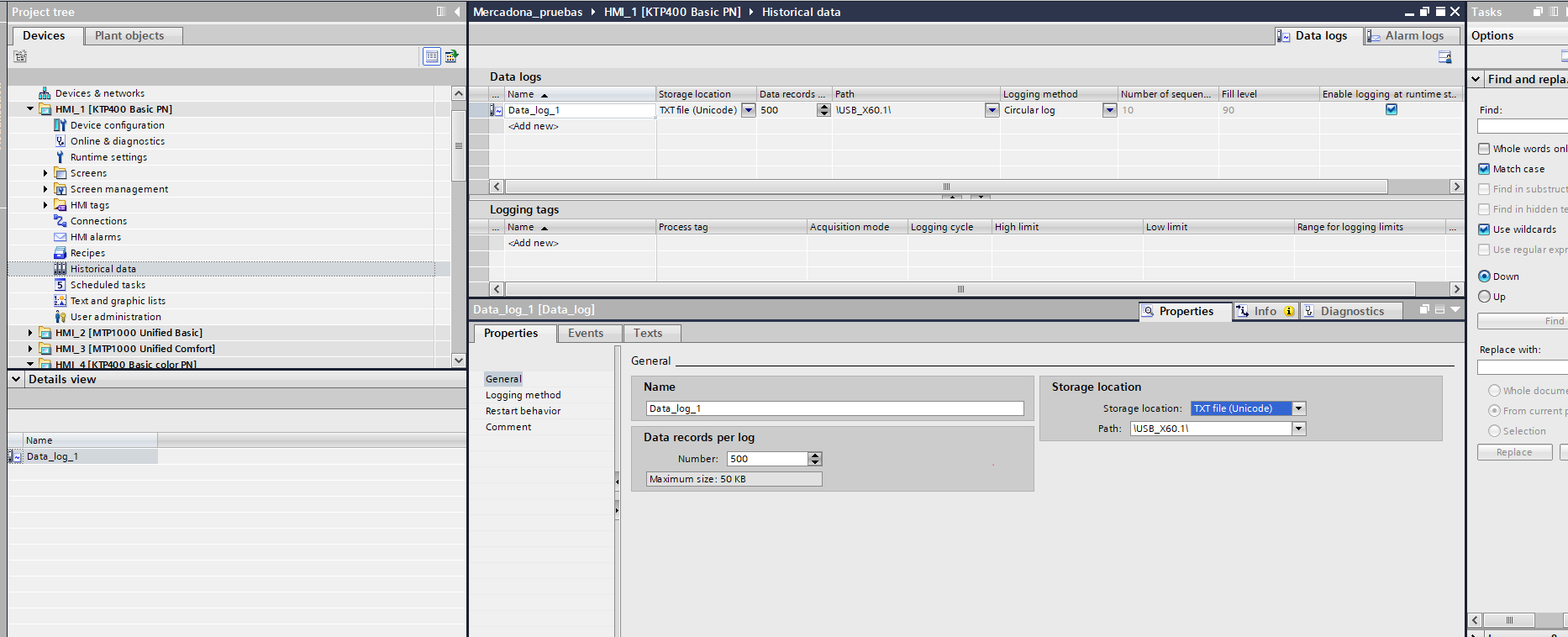Toggle the Match case checkbox
1568x637 pixels.
(x=1484, y=169)
